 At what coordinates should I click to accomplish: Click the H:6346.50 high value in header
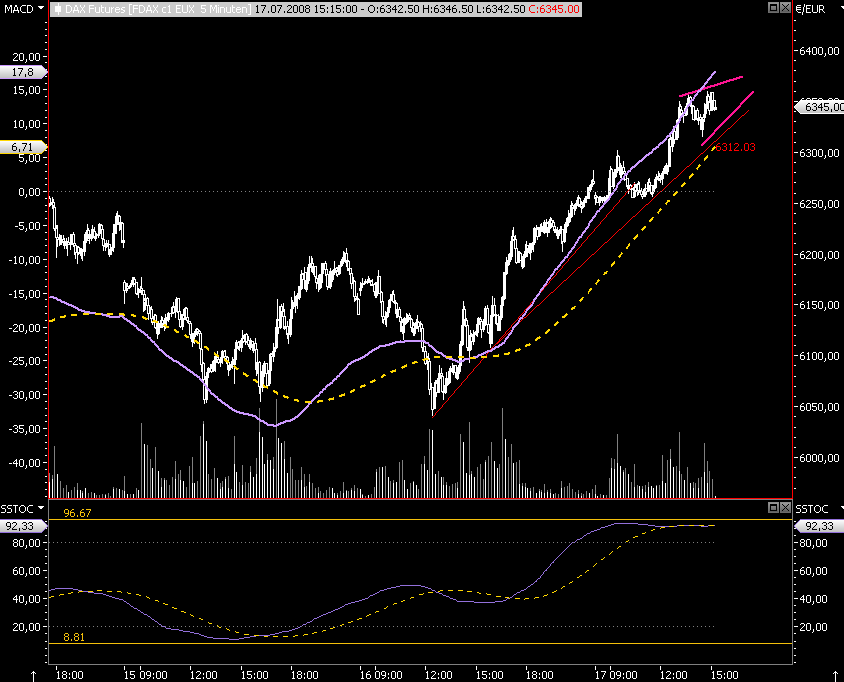pyautogui.click(x=446, y=9)
